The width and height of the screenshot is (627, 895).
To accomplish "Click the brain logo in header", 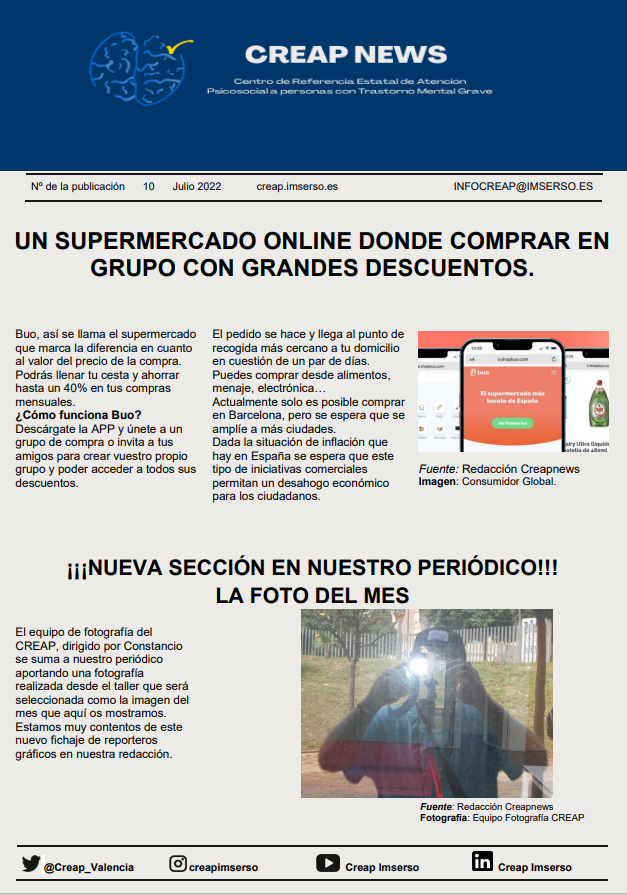I will tap(136, 69).
